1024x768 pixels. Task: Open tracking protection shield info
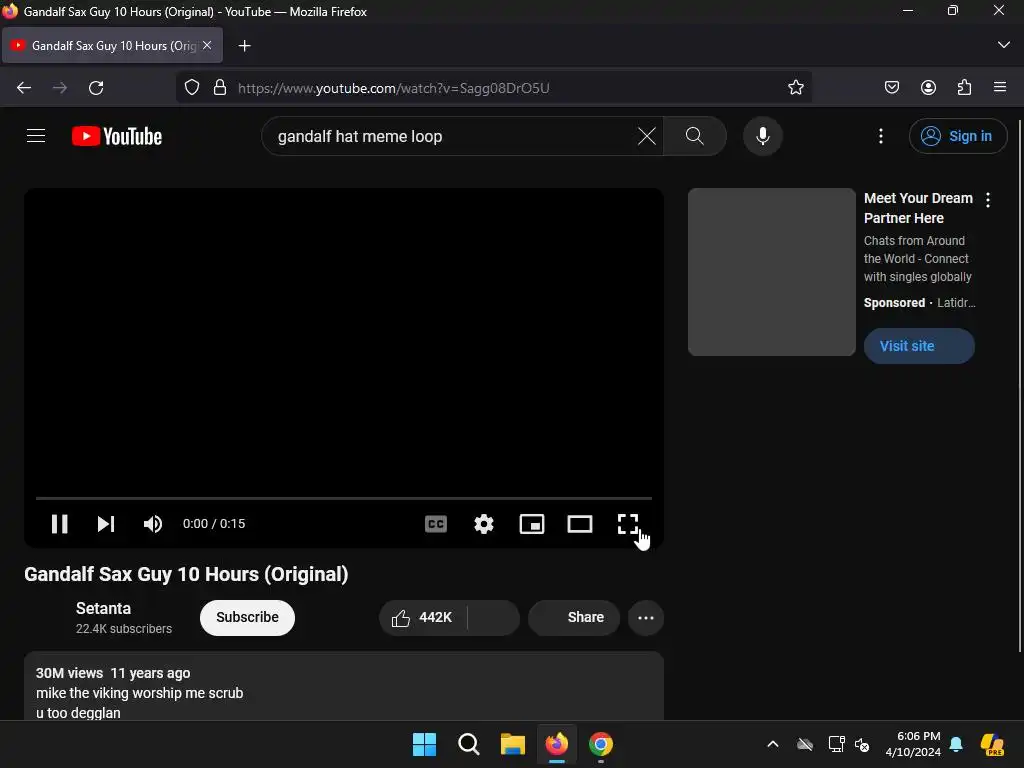(x=192, y=88)
